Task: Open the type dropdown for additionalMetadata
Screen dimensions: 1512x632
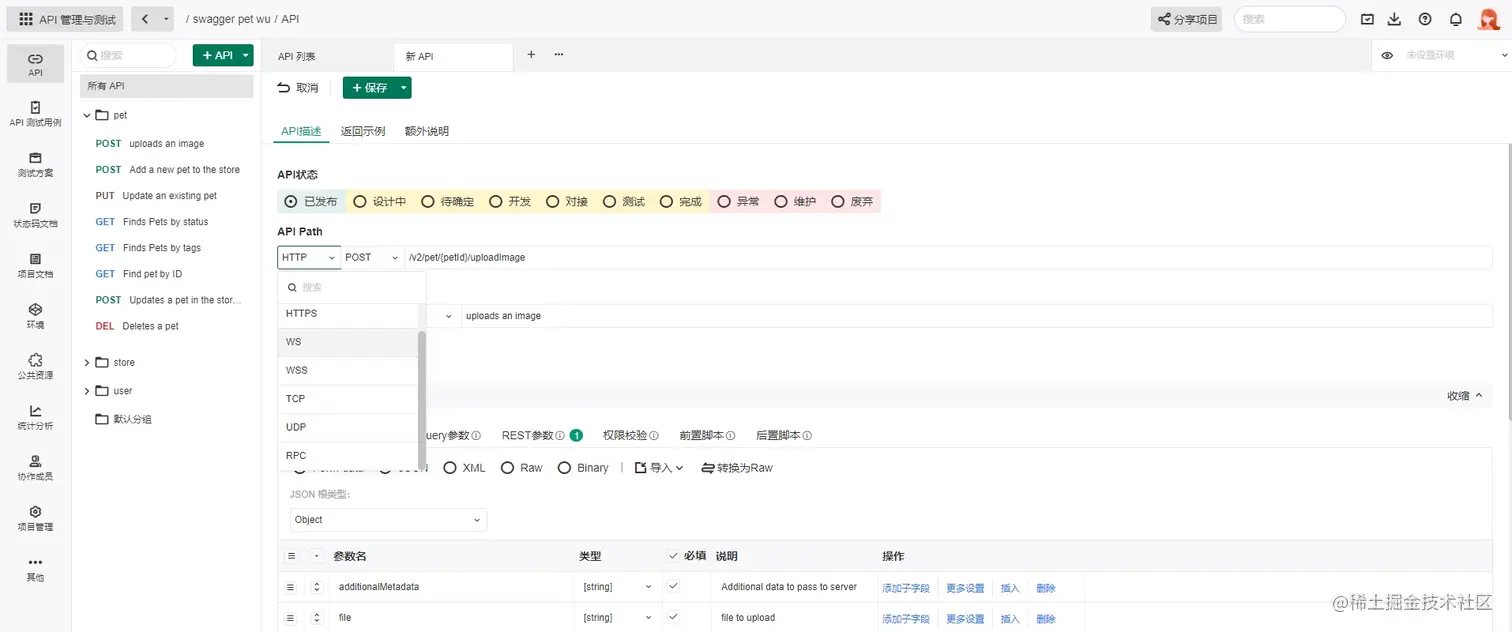Action: (618, 587)
